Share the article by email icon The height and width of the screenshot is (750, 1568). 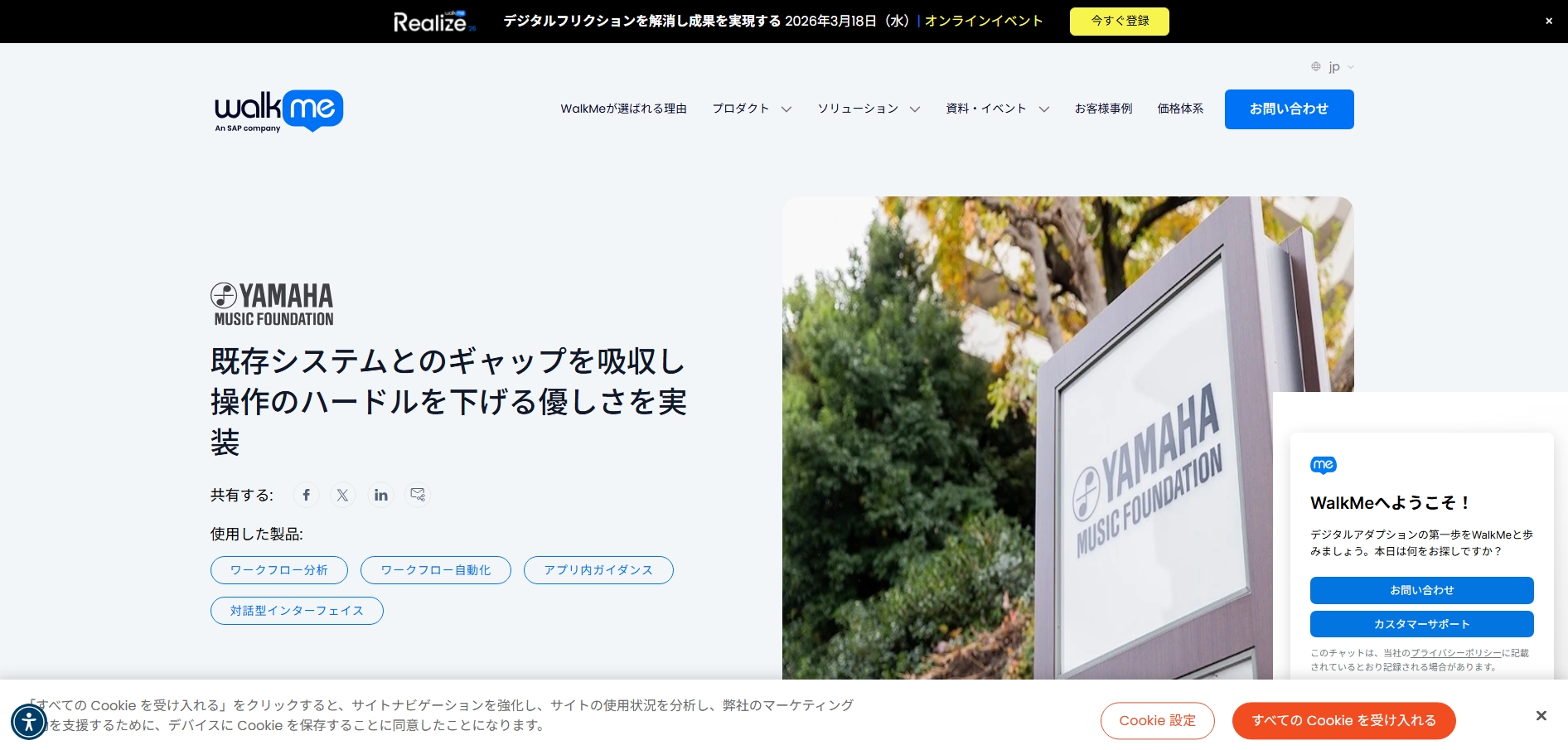(x=418, y=495)
